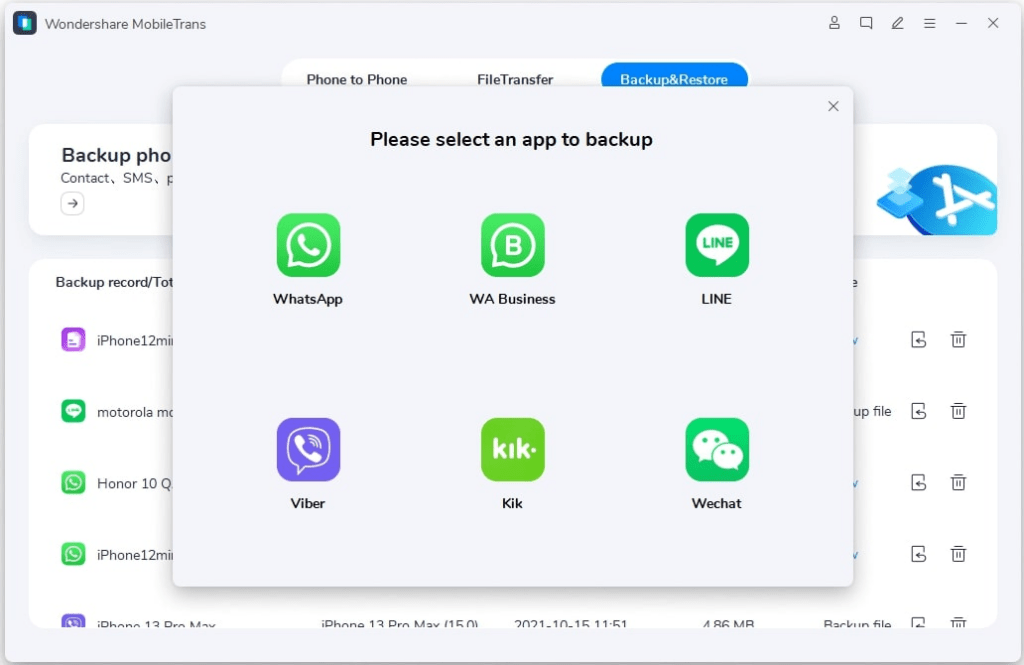Restore the motorola backup record
This screenshot has height=665, width=1024.
click(919, 411)
